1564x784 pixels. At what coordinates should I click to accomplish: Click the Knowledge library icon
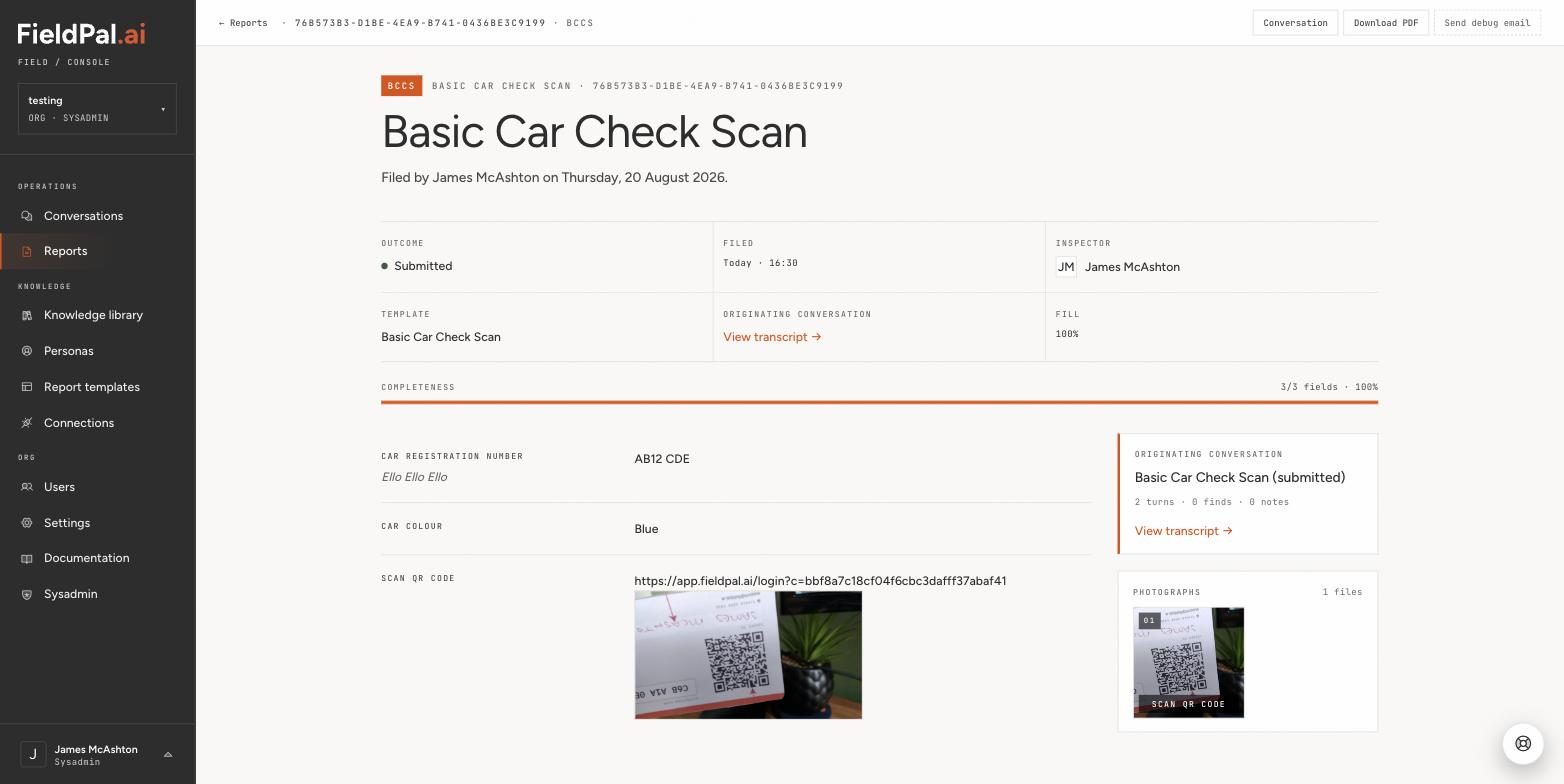pos(27,315)
